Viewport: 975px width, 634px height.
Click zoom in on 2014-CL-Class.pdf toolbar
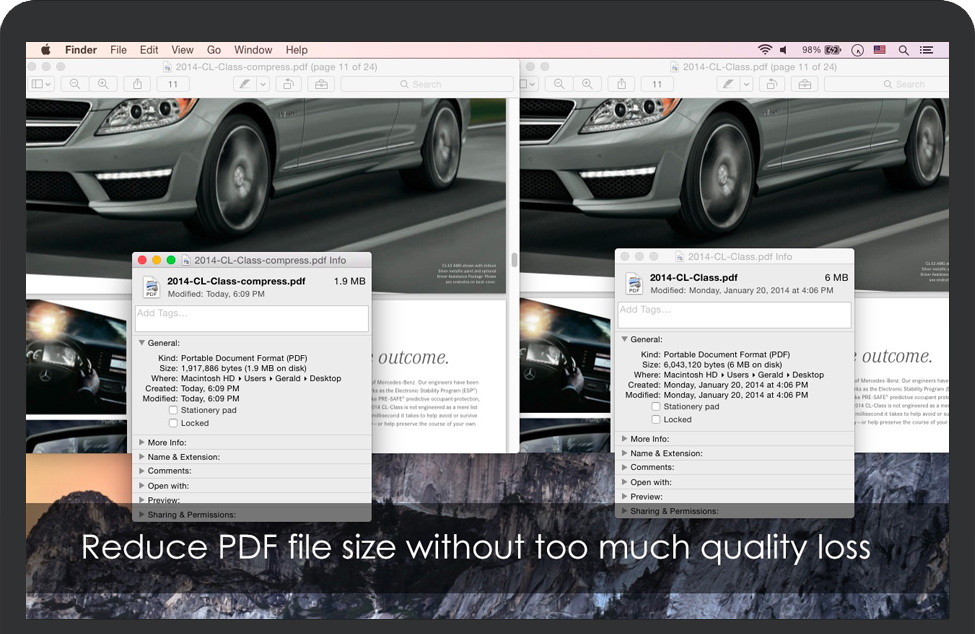(x=586, y=85)
